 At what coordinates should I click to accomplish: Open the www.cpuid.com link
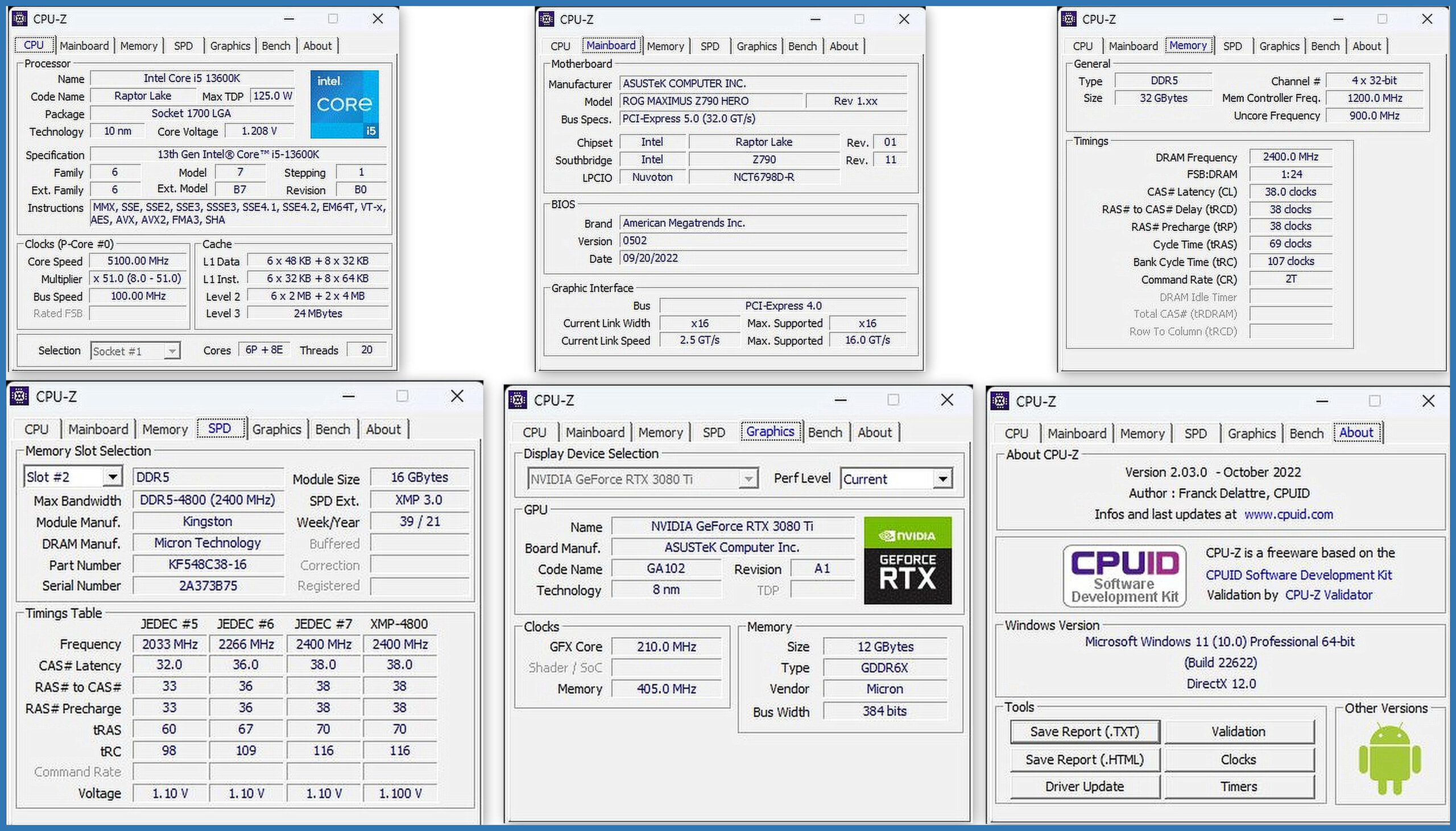1288,514
